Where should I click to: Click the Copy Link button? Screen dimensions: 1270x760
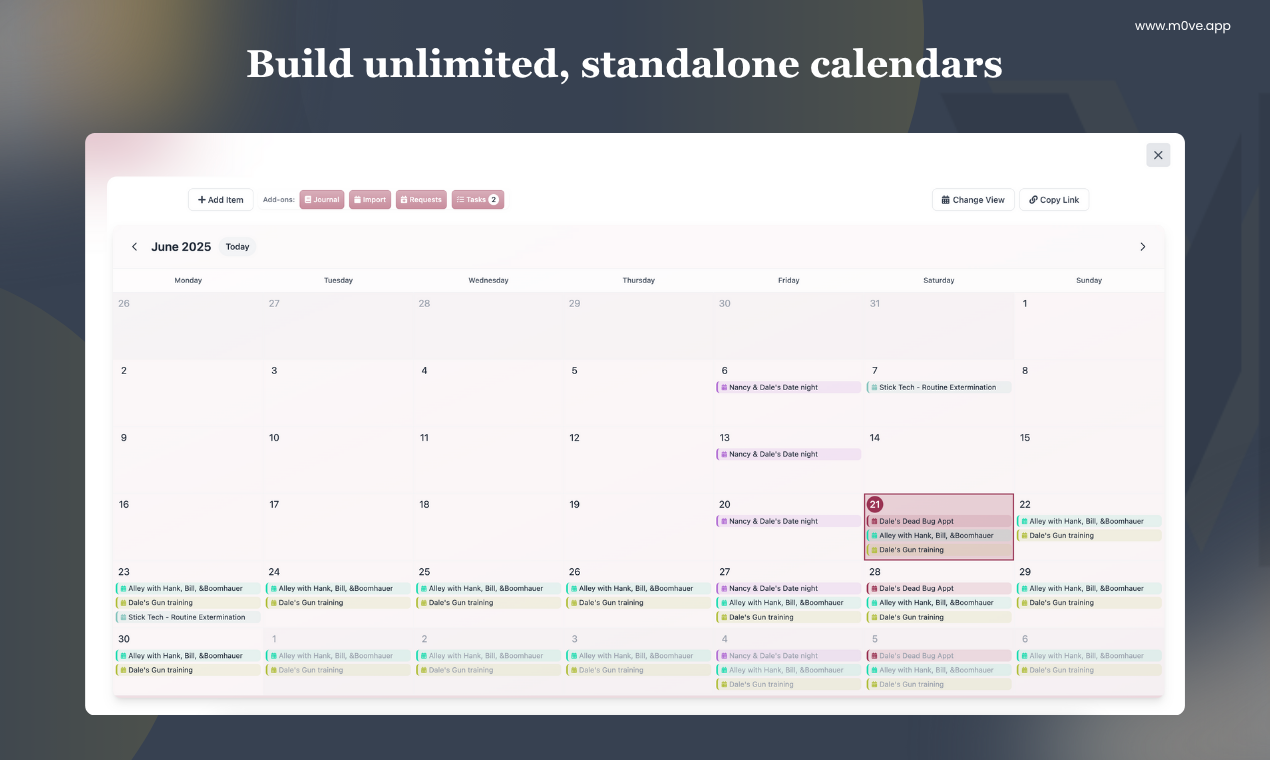pyautogui.click(x=1054, y=200)
